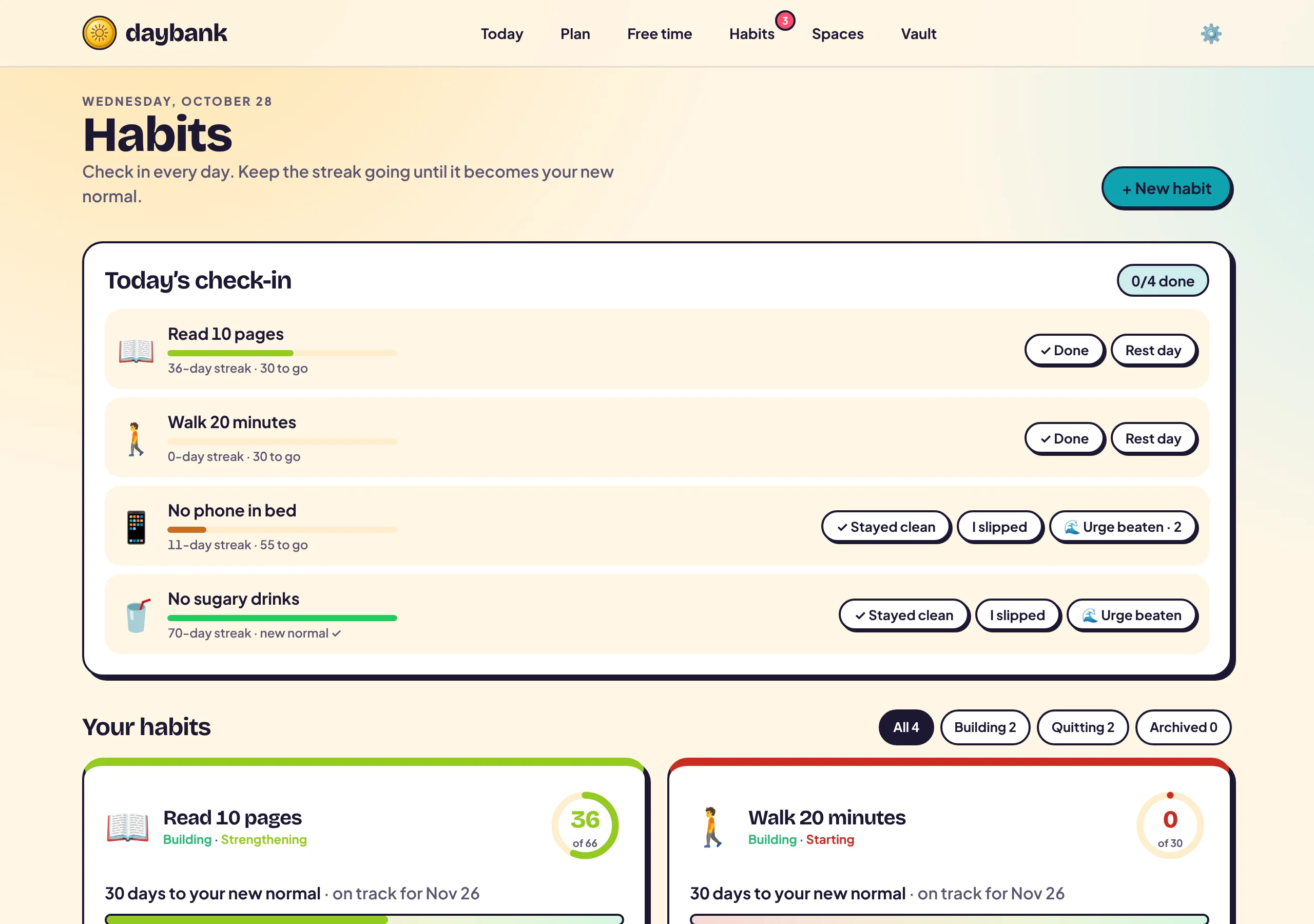This screenshot has height=924, width=1314.
Task: Set Rest day for Walk 20 minutes
Action: (1153, 438)
